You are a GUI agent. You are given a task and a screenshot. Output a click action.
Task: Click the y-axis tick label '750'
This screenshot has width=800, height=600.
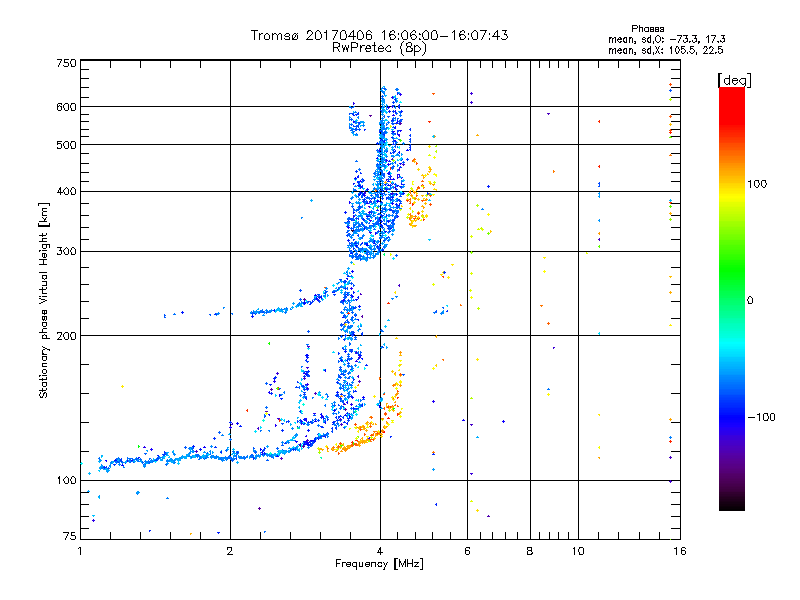tap(66, 63)
